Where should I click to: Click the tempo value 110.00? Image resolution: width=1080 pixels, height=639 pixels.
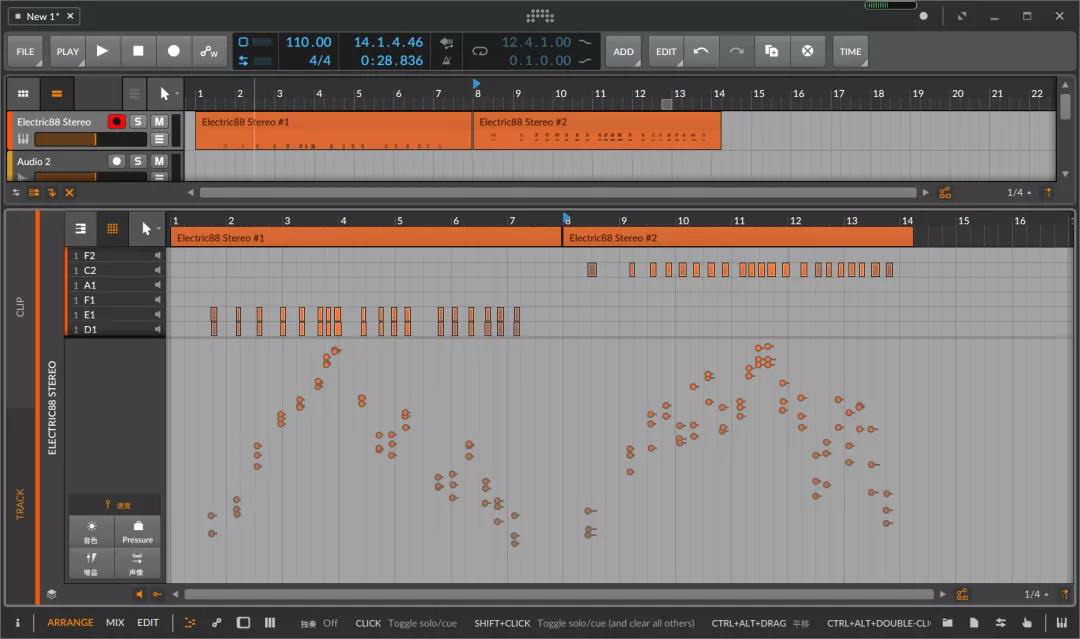(309, 42)
